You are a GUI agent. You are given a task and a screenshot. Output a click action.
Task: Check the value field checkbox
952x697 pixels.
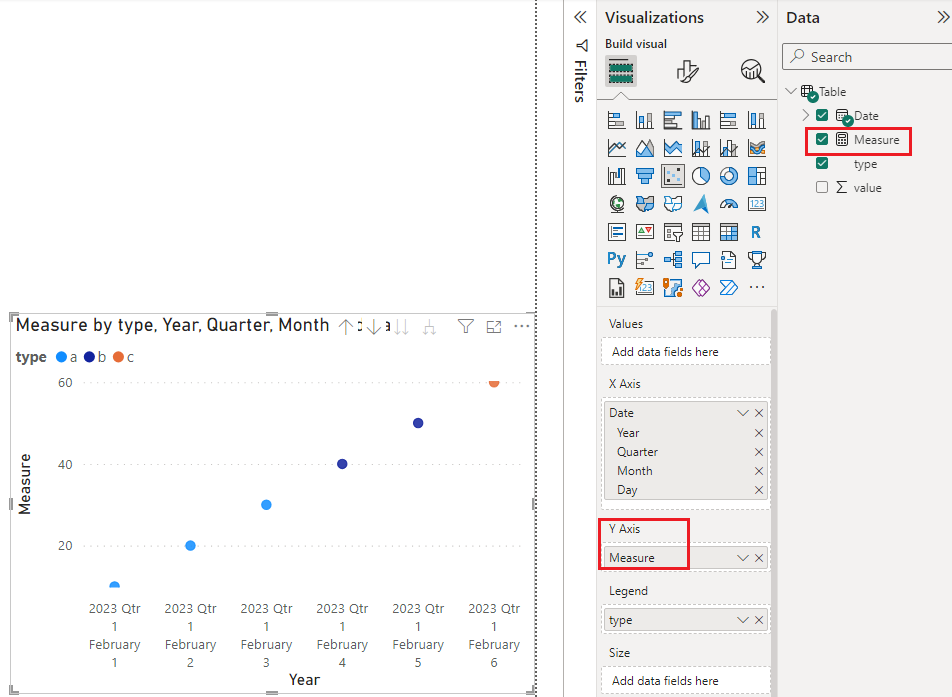click(822, 187)
